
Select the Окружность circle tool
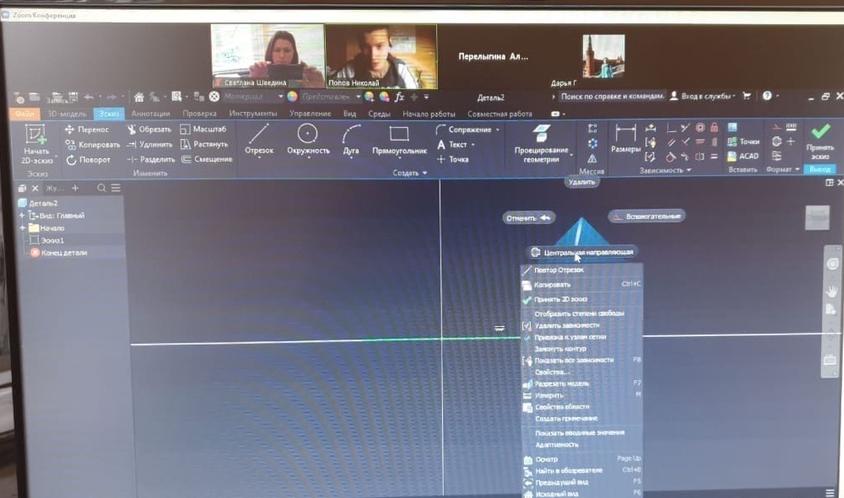tap(308, 139)
